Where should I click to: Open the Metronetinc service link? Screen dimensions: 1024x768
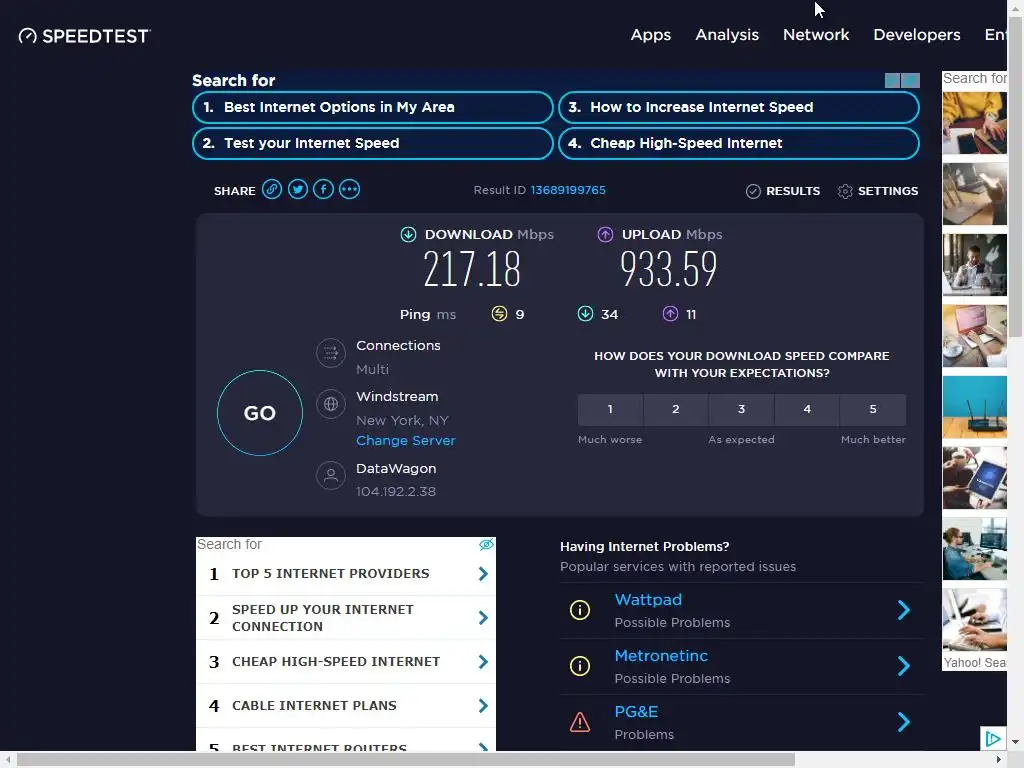pos(662,656)
